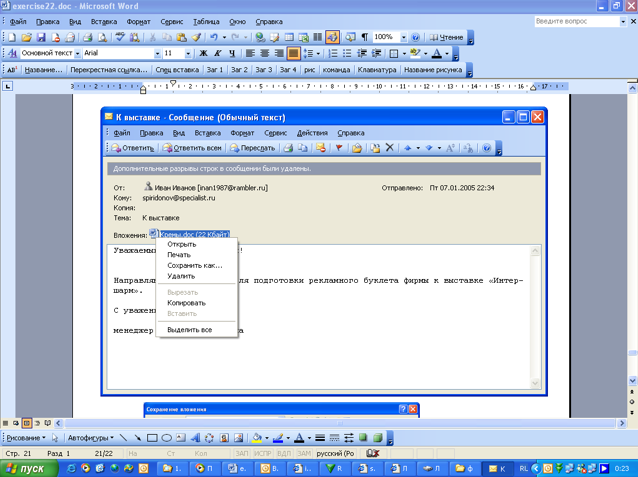The height and width of the screenshot is (477, 638).
Task: Switch to the highlighted Print Layout view button
Action: coord(26,423)
